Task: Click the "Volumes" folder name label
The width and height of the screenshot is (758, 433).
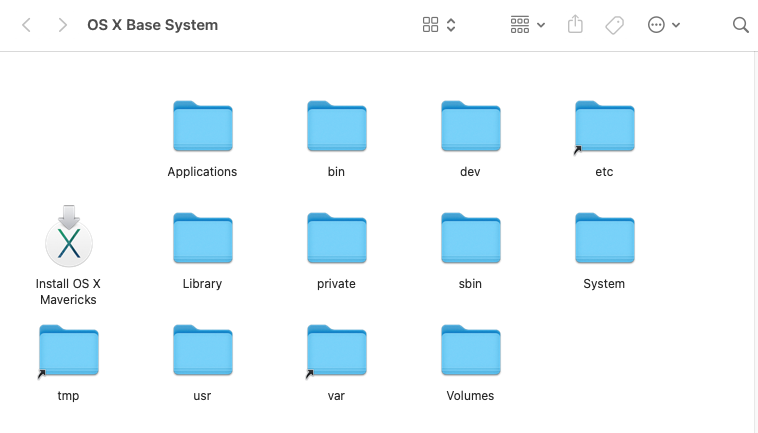Action: click(470, 396)
